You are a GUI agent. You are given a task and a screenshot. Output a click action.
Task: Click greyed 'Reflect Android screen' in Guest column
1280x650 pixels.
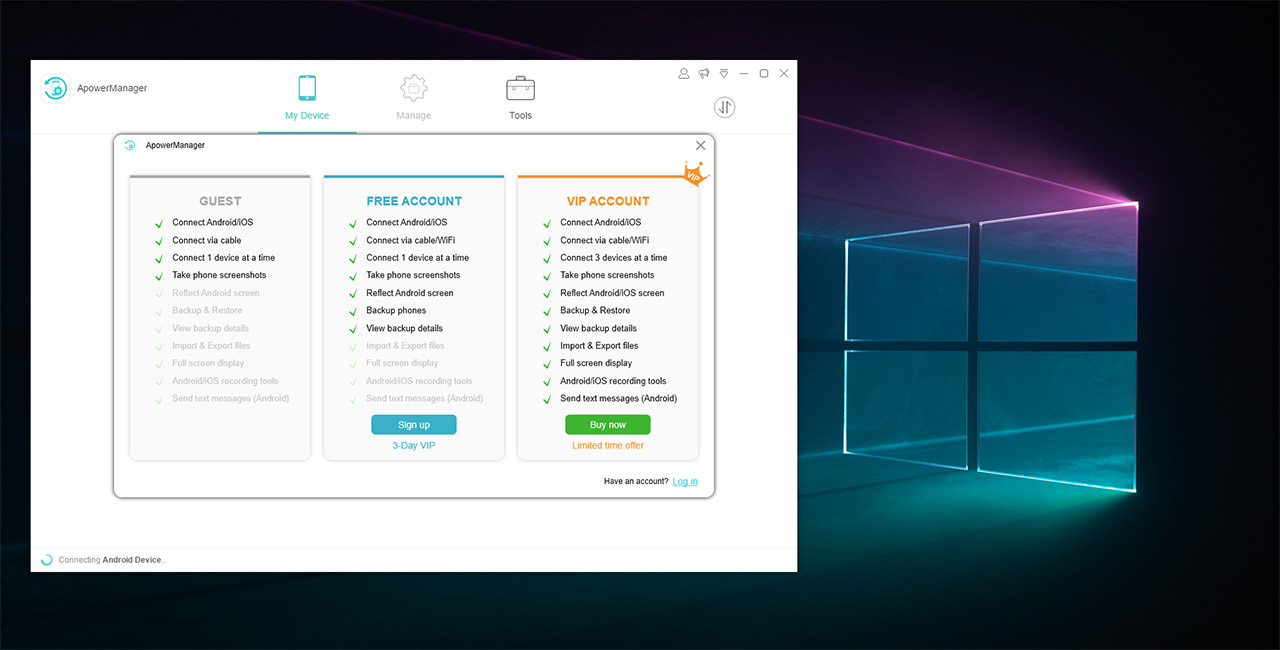(216, 293)
